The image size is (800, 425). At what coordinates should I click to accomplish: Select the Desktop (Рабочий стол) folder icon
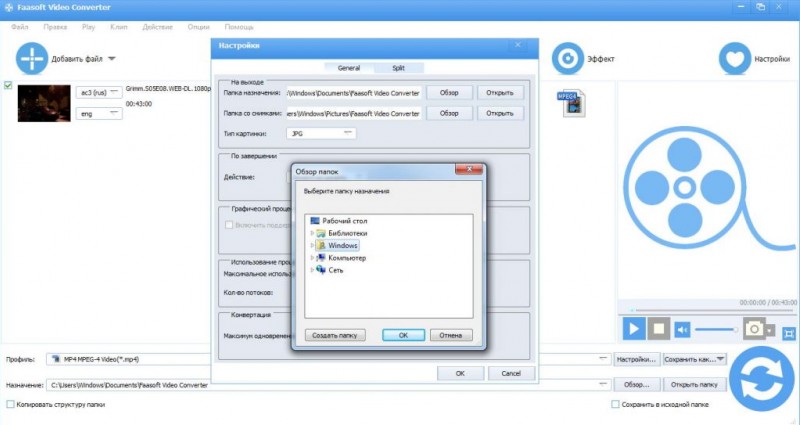pos(315,221)
